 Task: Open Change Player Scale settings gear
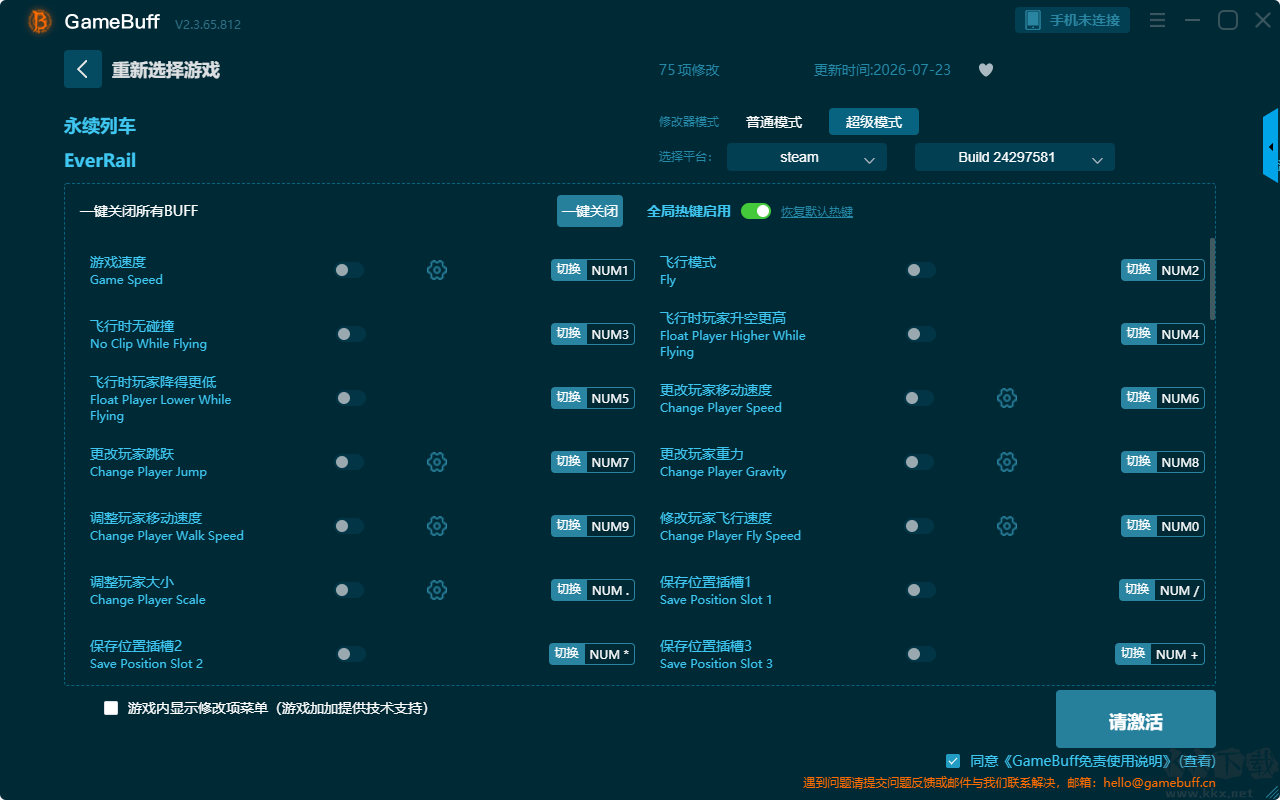click(x=436, y=590)
